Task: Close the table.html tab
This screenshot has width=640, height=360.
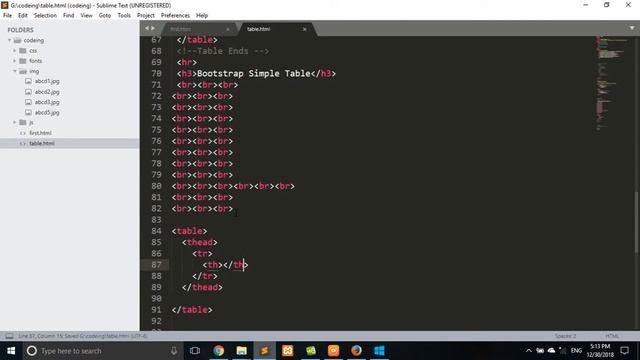Action: click(304, 29)
